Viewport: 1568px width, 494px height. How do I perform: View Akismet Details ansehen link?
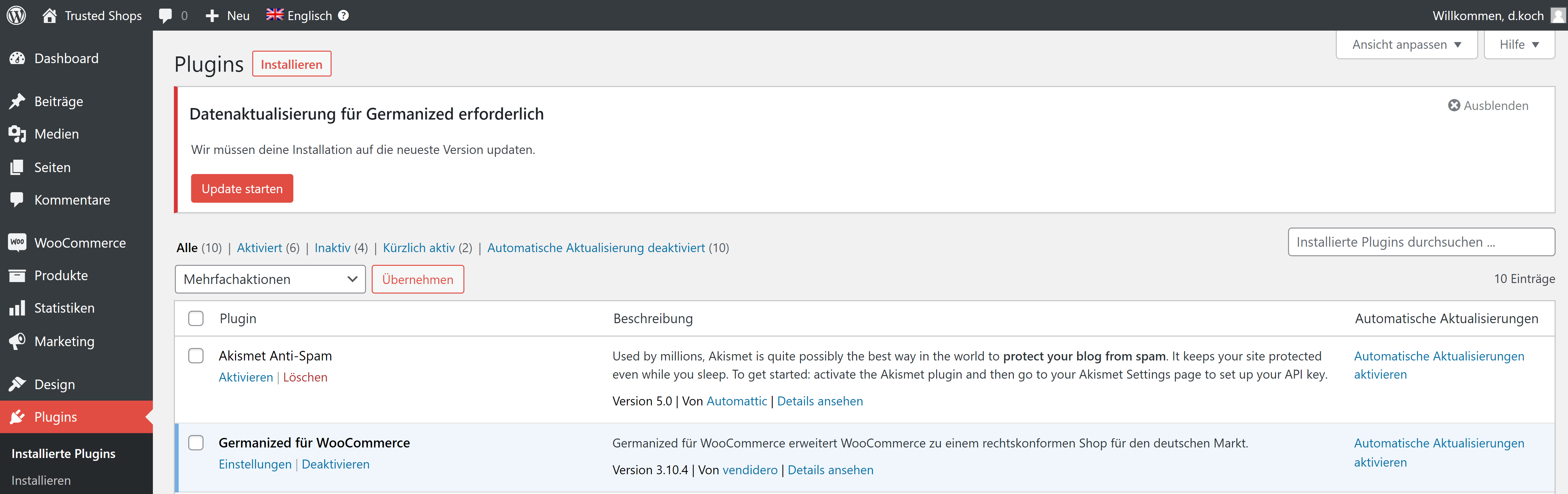click(x=820, y=401)
